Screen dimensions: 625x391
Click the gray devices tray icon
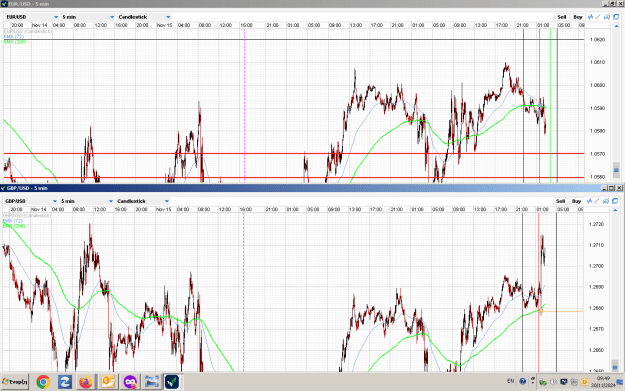click(574, 382)
